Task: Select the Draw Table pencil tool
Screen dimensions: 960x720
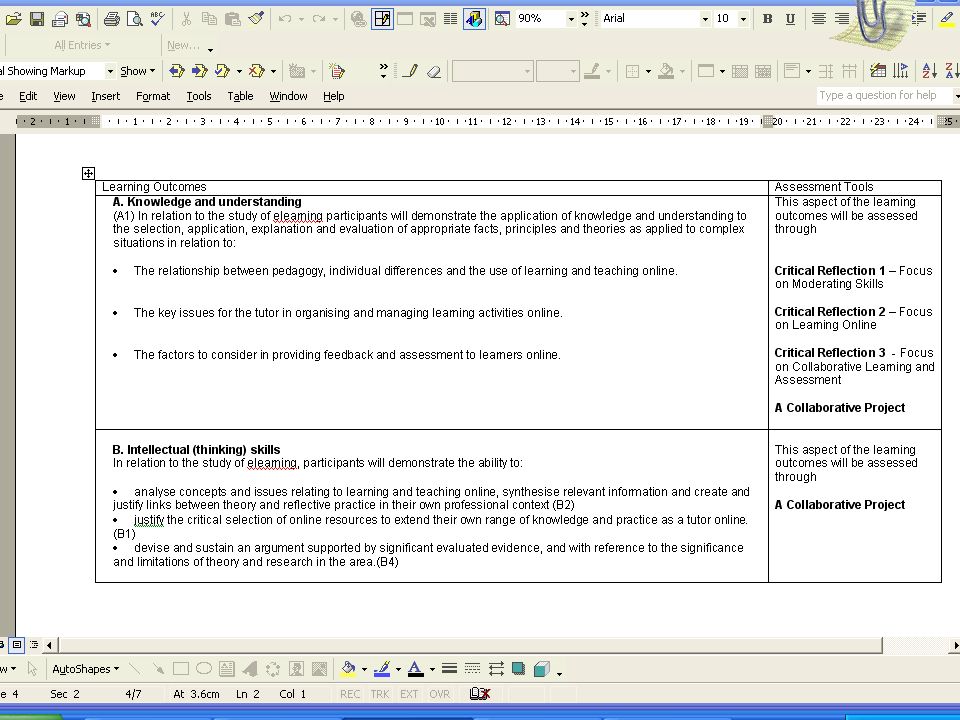Action: tap(410, 71)
